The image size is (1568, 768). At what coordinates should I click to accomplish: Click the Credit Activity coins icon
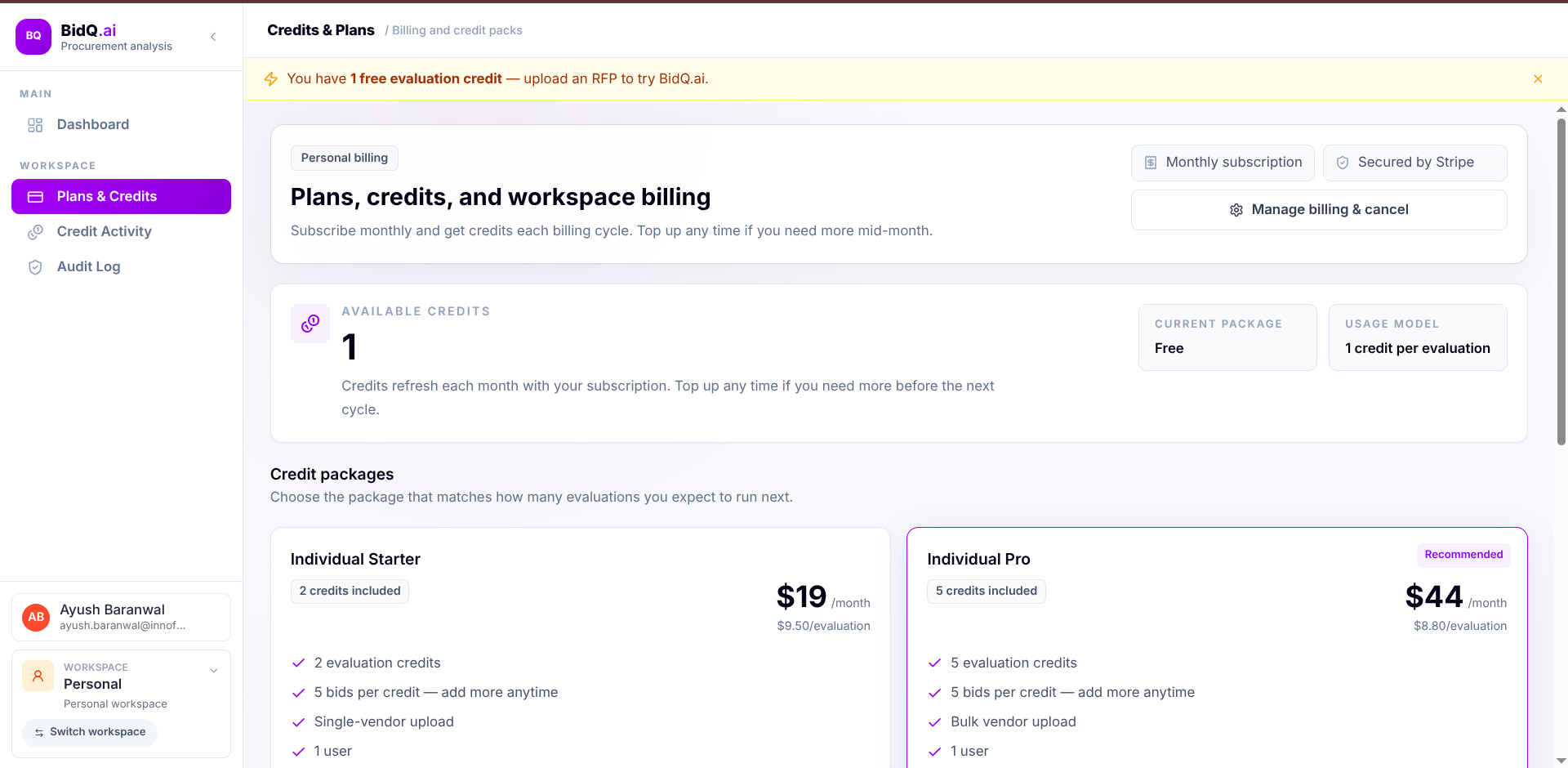35,232
